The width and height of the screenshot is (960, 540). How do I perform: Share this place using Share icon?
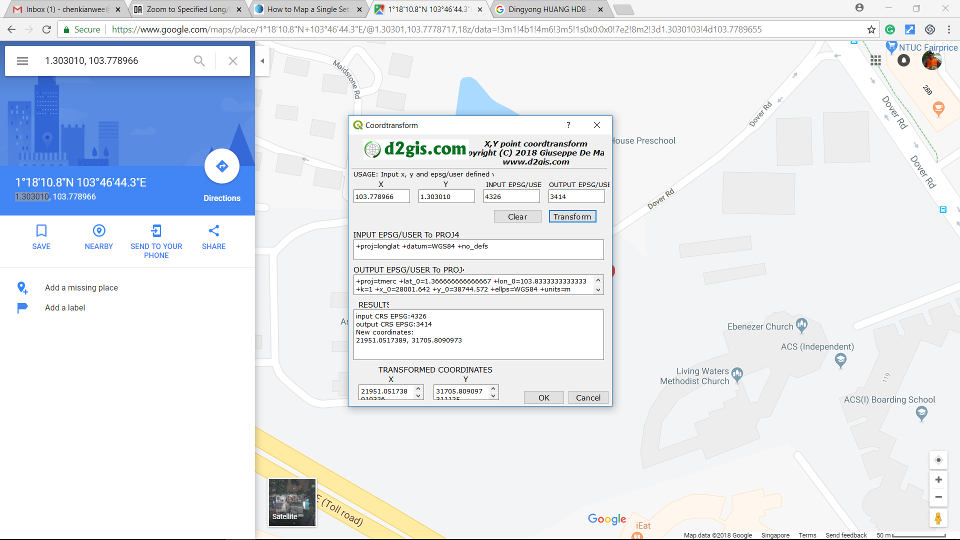click(214, 231)
